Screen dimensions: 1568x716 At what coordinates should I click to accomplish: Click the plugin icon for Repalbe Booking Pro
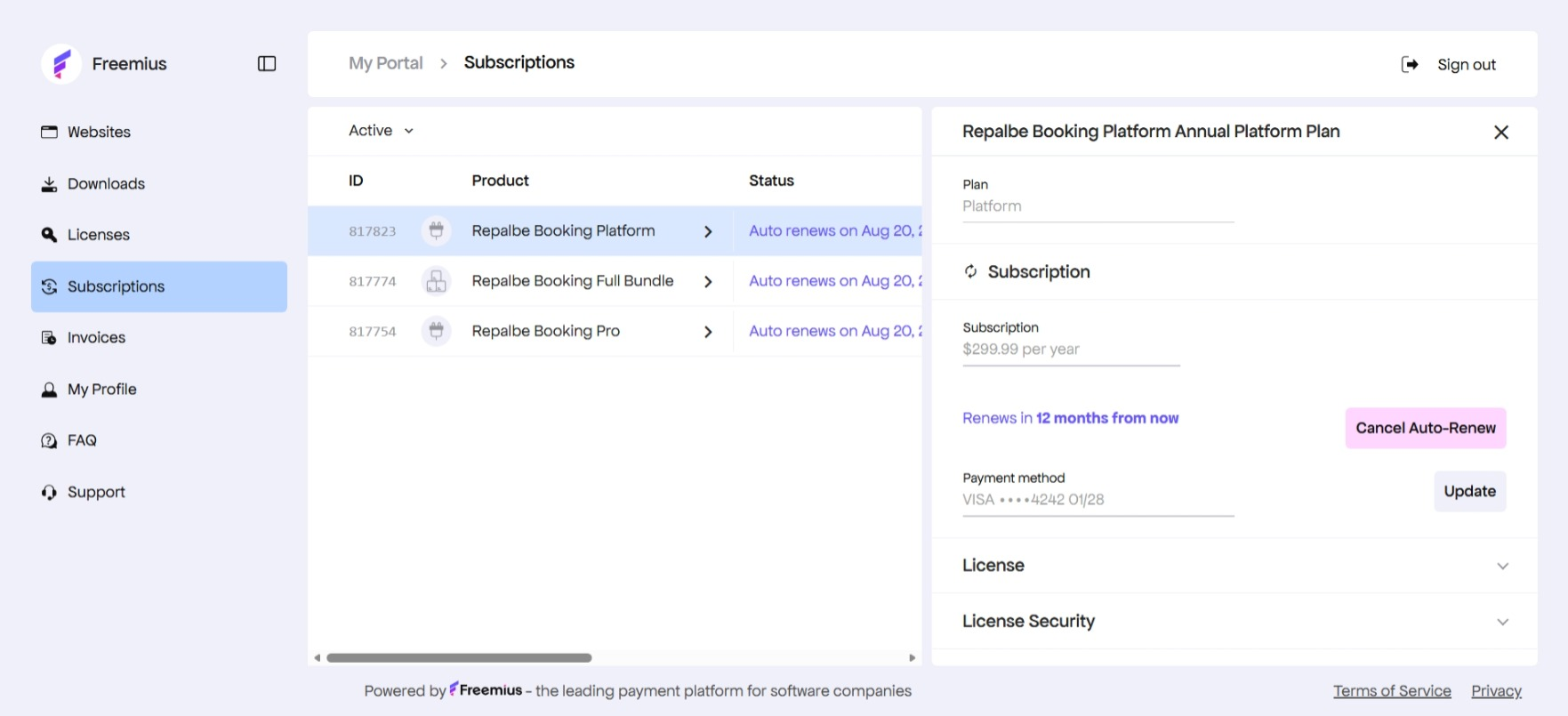(x=436, y=331)
